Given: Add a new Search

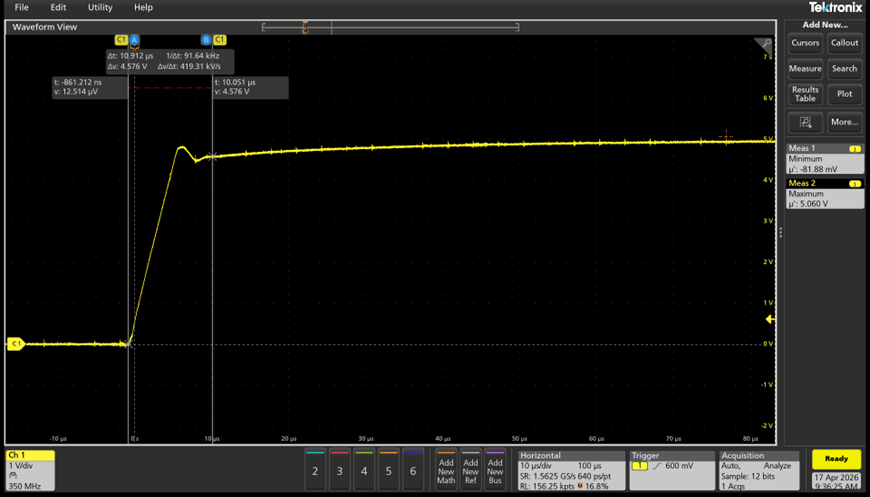Looking at the screenshot, I should (844, 69).
